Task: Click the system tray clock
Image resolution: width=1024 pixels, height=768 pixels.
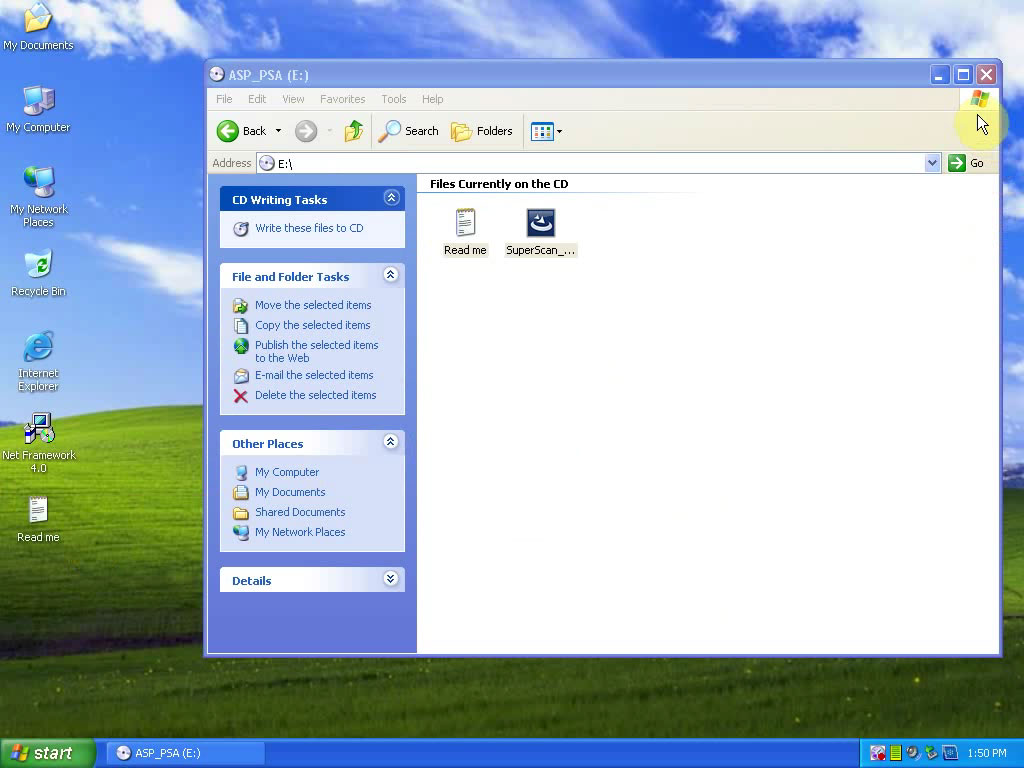Action: [x=987, y=753]
